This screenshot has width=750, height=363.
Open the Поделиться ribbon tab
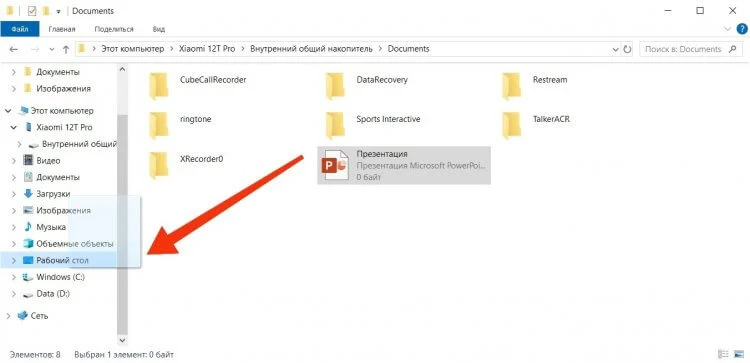[x=114, y=29]
